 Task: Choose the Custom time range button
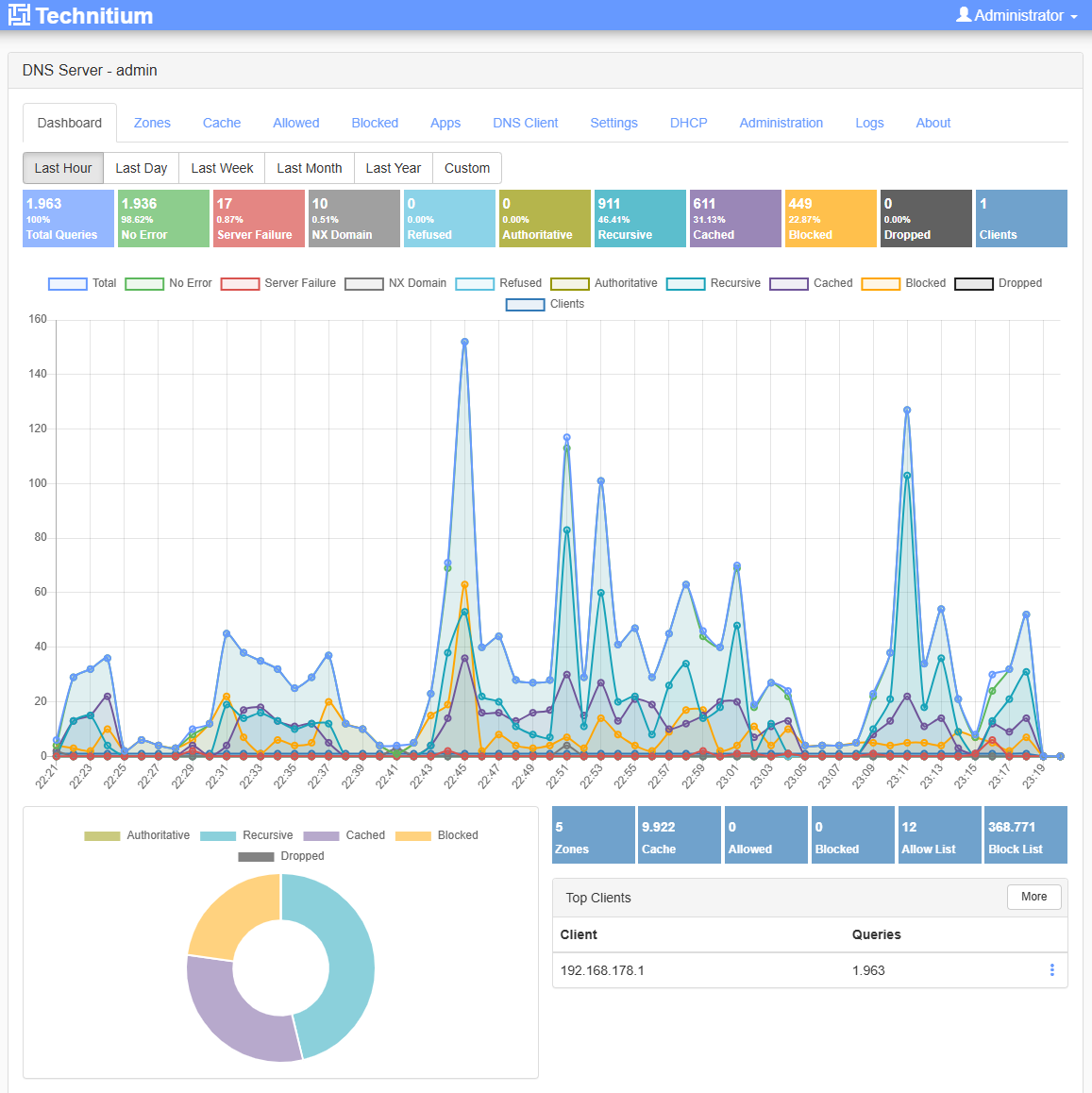466,168
